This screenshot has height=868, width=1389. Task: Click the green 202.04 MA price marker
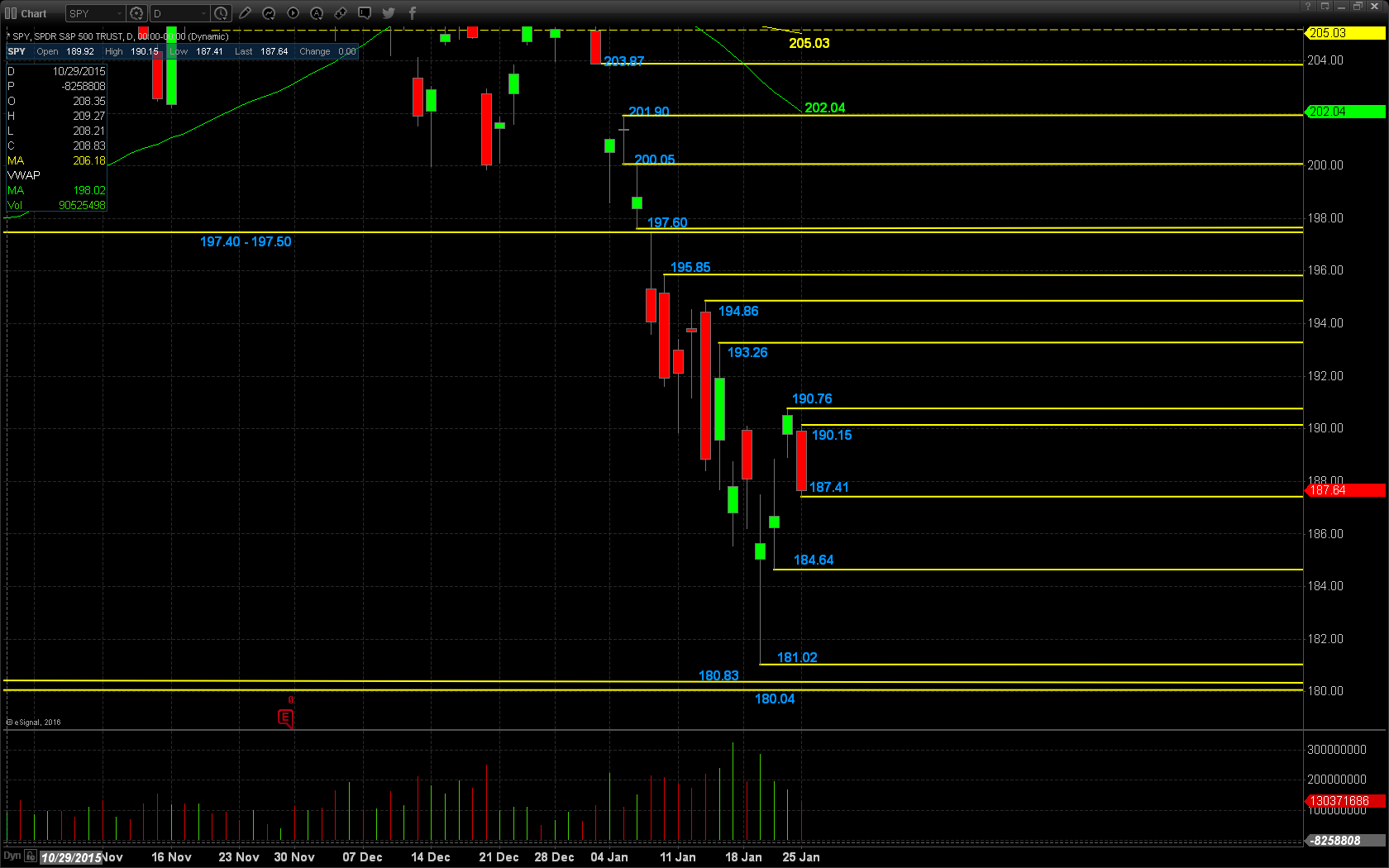pyautogui.click(x=1345, y=112)
